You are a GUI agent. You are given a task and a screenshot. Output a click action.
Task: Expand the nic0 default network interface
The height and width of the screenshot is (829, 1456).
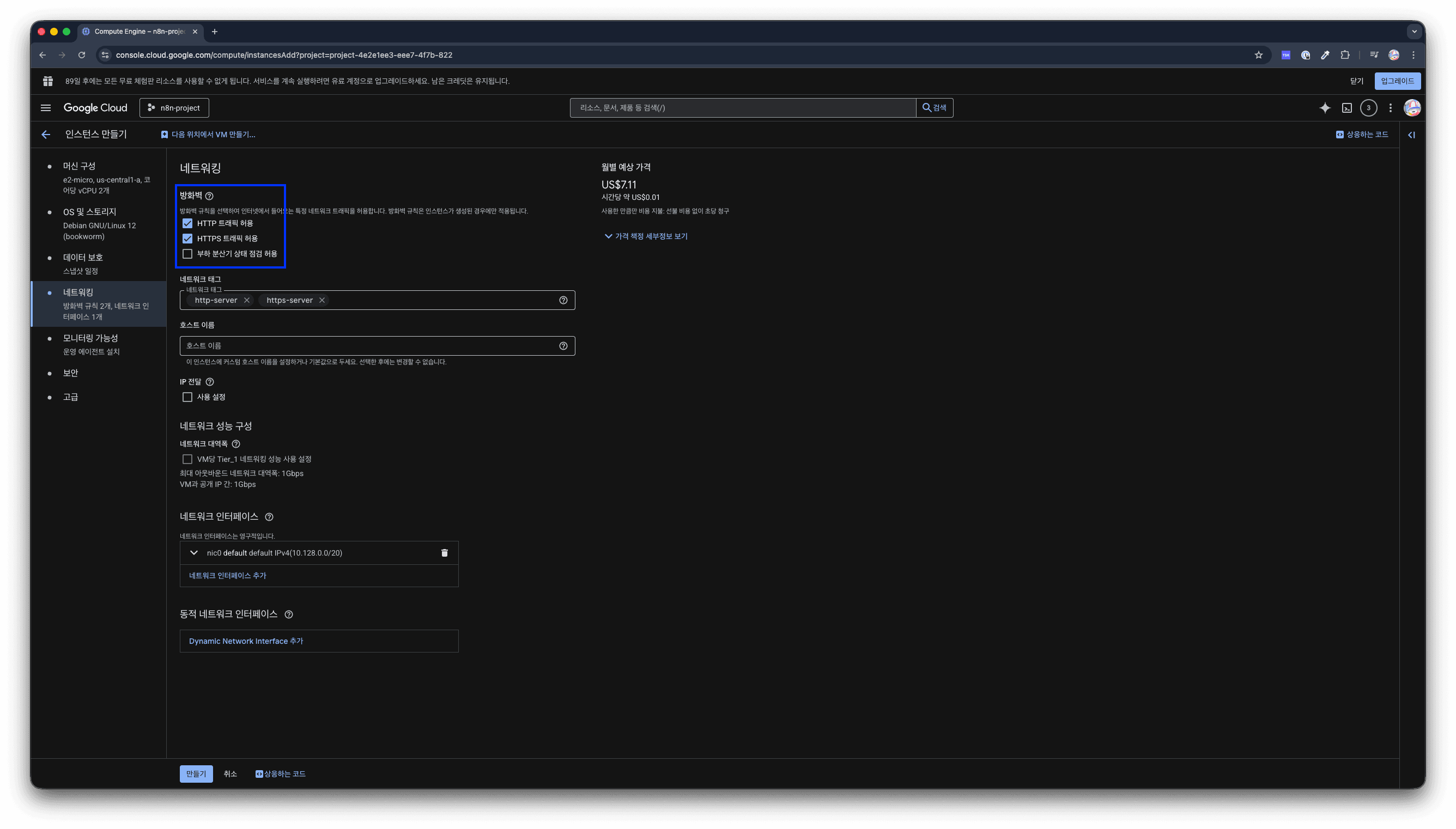[x=193, y=553]
